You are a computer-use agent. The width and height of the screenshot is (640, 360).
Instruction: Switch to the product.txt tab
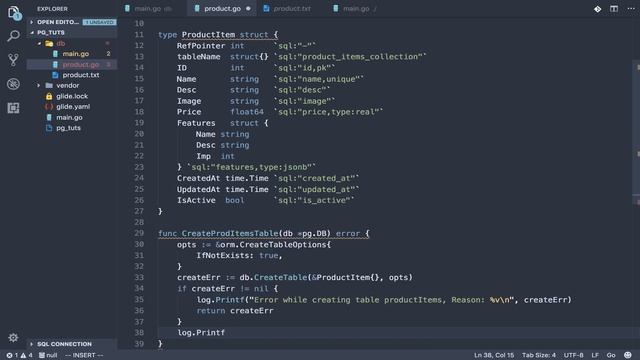[x=292, y=9]
